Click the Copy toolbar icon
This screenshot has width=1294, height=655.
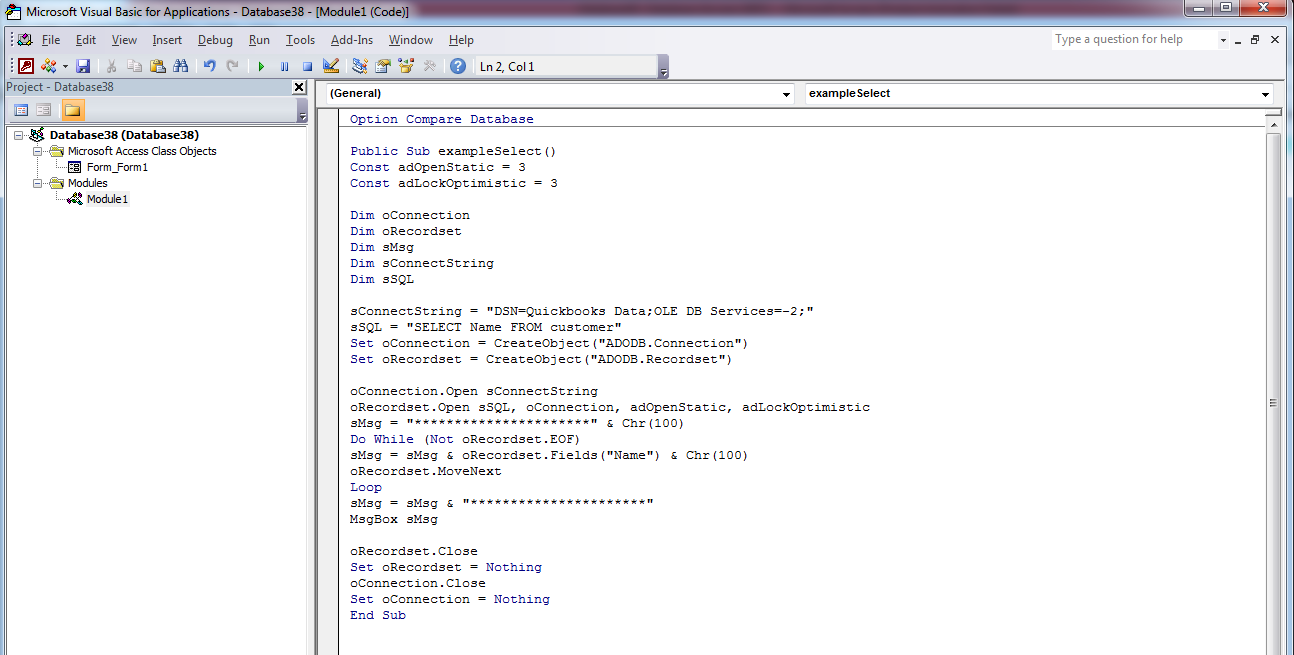pos(134,66)
